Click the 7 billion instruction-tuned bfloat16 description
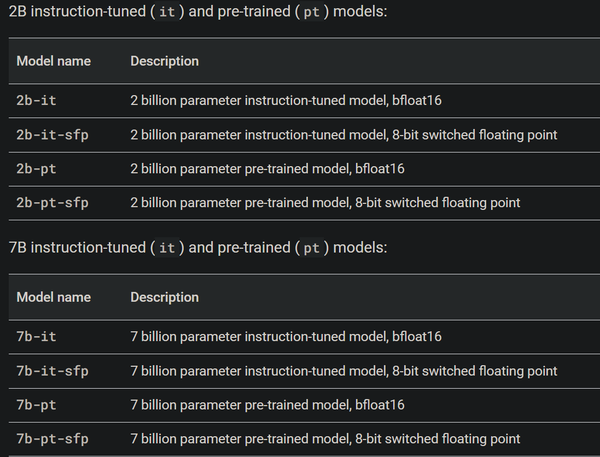The width and height of the screenshot is (600, 457). 285,337
